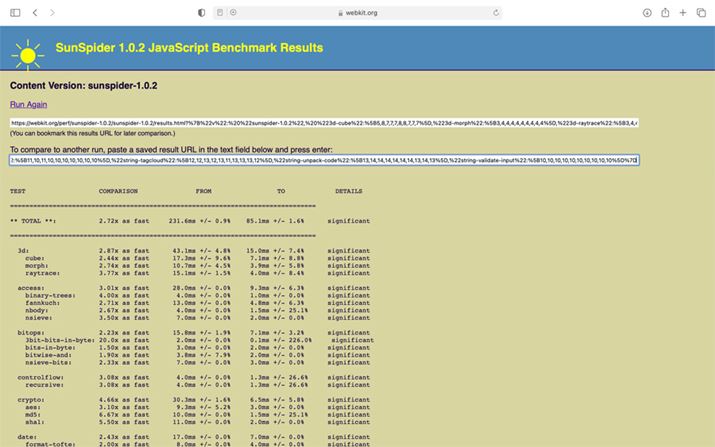Click the TO column header
This screenshot has width=715, height=447.
pyautogui.click(x=281, y=191)
